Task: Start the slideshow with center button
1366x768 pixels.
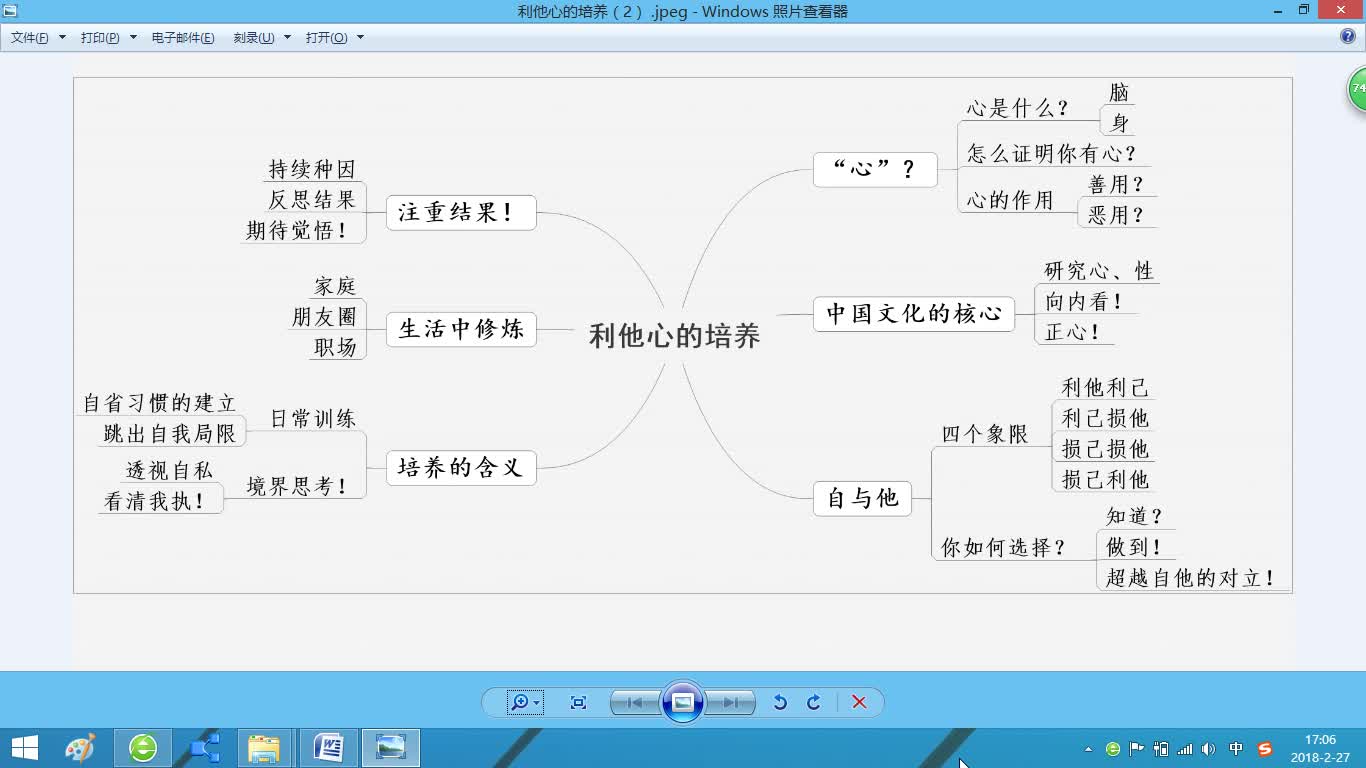Action: click(x=683, y=702)
